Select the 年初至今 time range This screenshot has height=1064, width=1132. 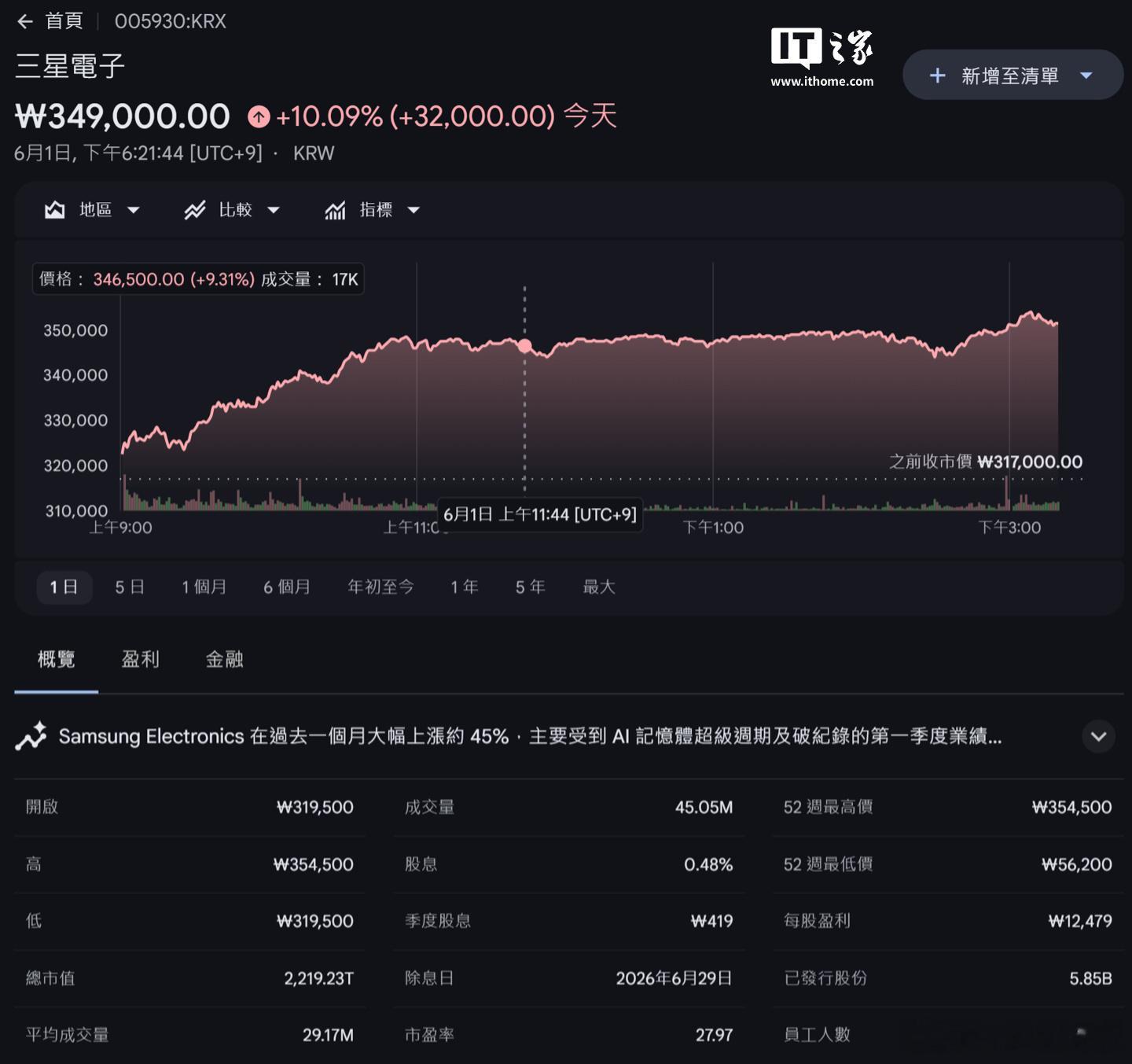pos(380,587)
